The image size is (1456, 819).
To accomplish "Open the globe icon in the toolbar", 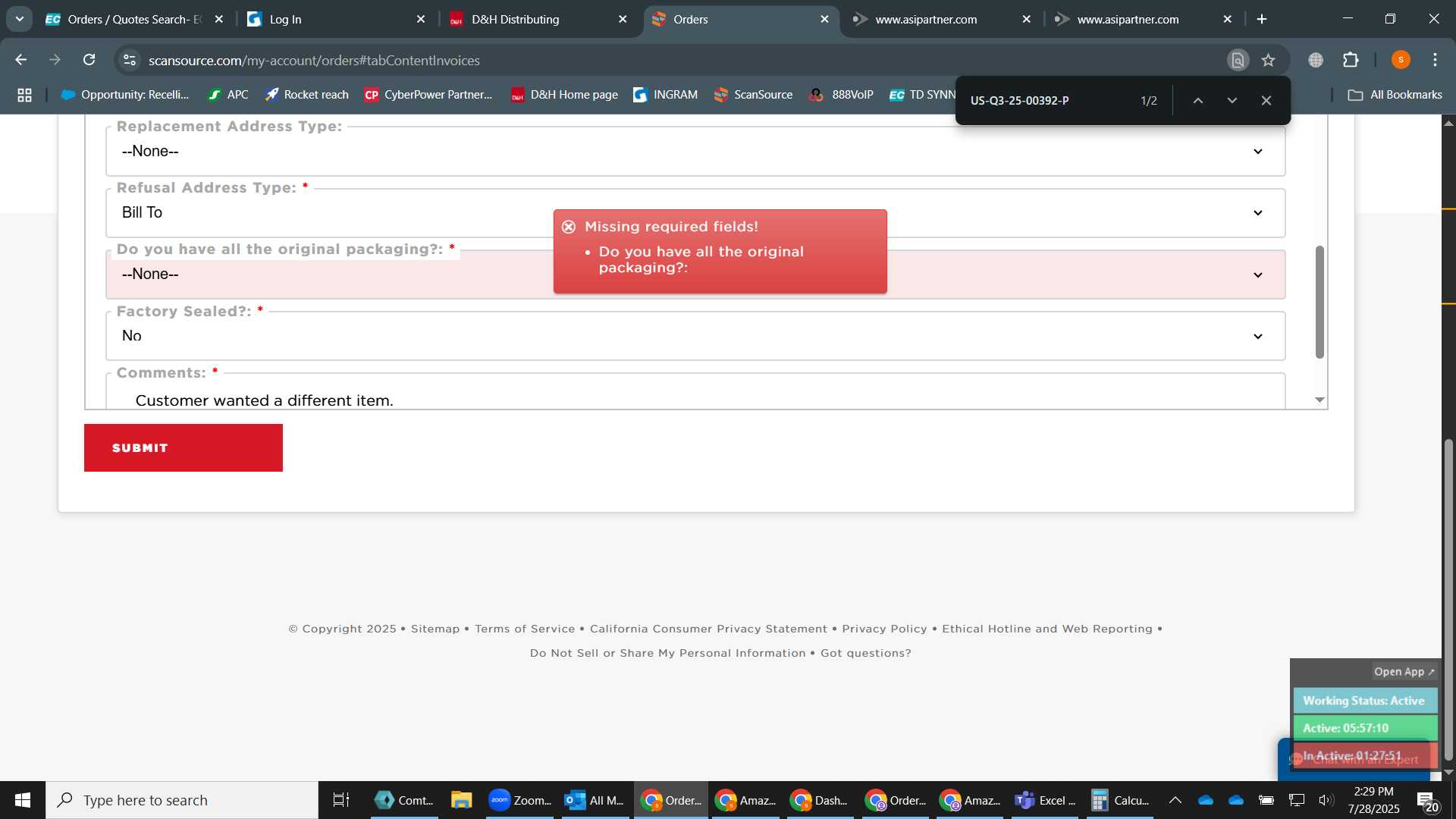I will [x=1316, y=60].
